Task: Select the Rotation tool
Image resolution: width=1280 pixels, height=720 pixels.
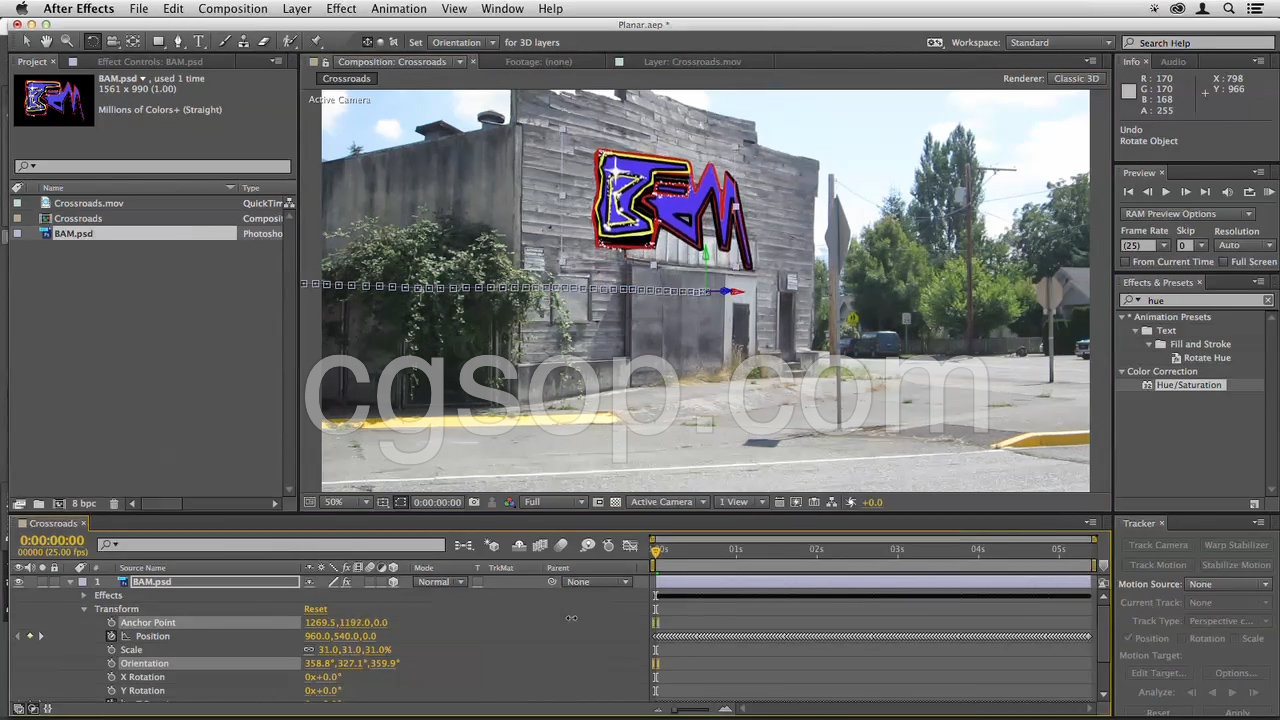Action: point(92,42)
